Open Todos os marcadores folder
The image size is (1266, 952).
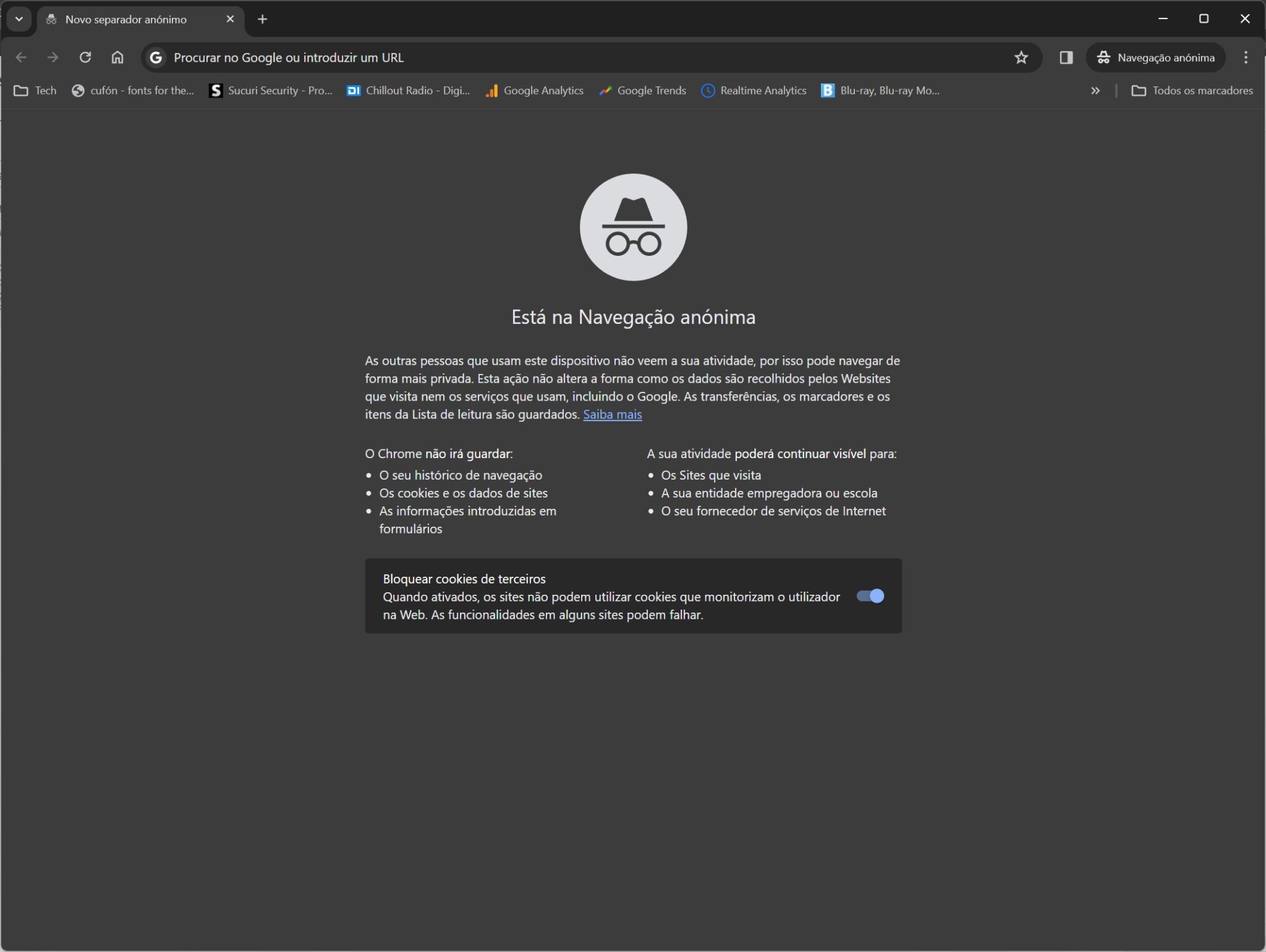pos(1191,91)
